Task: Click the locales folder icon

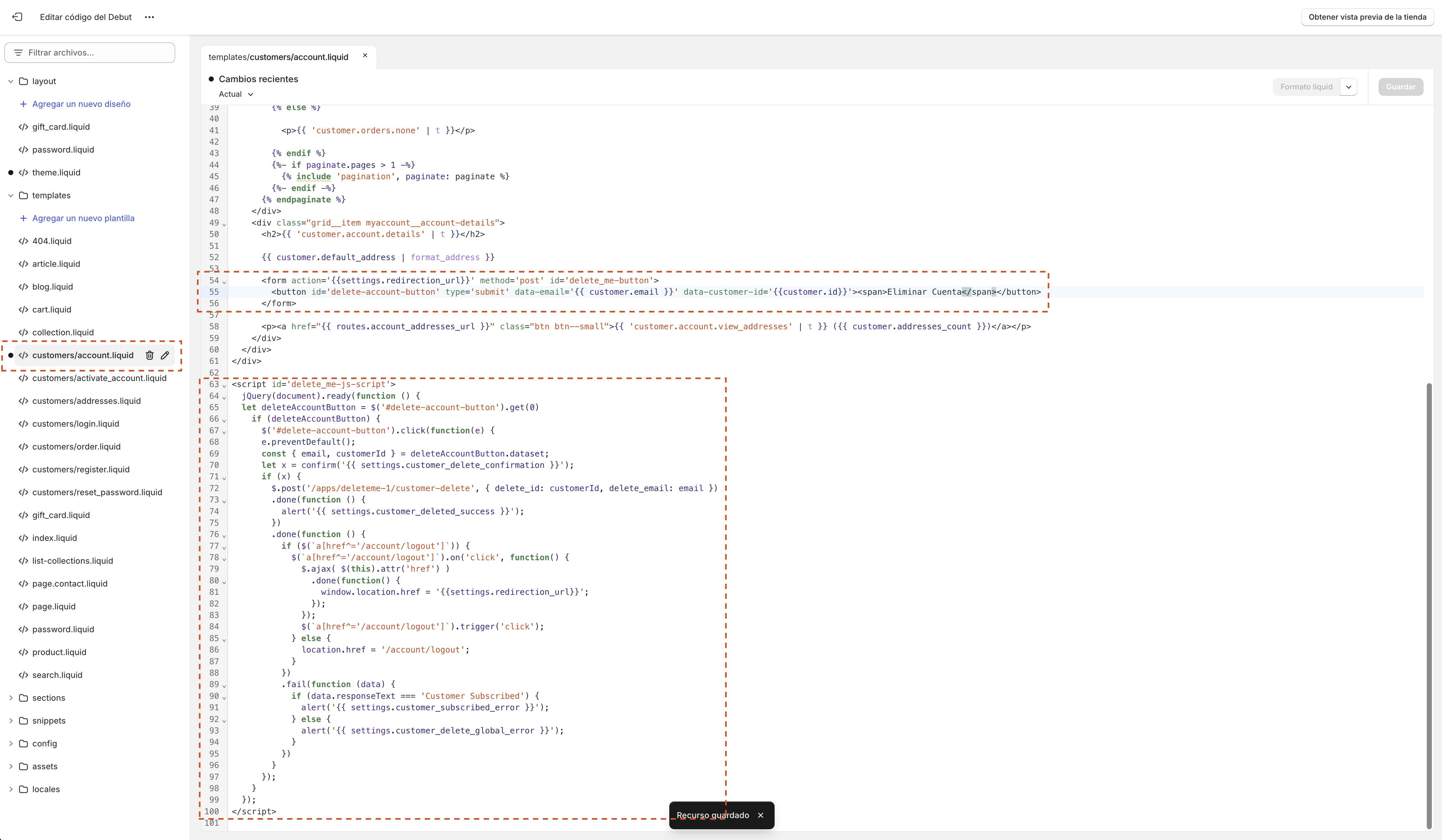Action: pyautogui.click(x=23, y=790)
